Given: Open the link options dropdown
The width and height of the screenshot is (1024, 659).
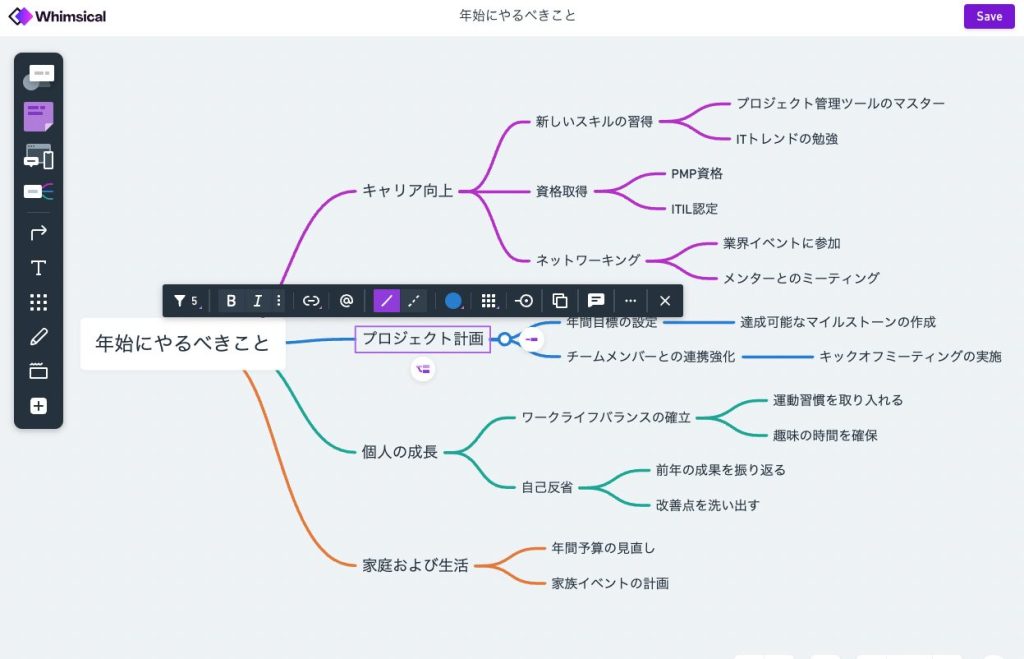Looking at the screenshot, I should pyautogui.click(x=312, y=300).
